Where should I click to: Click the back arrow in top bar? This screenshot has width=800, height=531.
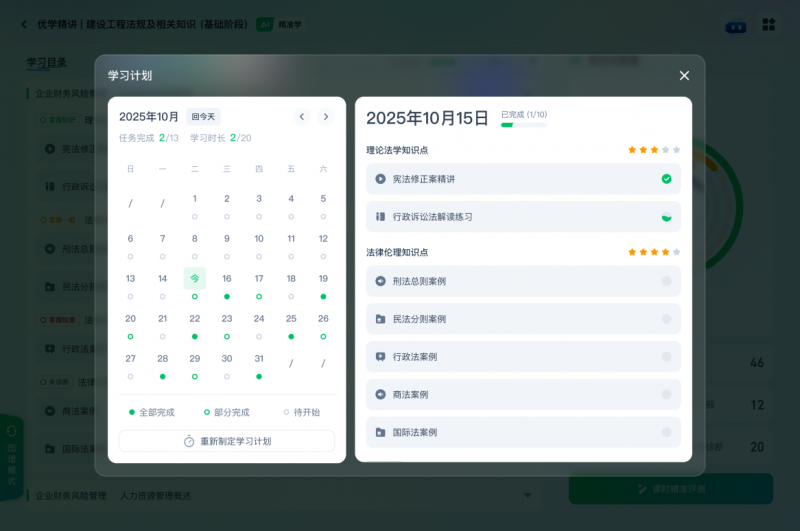tap(24, 24)
